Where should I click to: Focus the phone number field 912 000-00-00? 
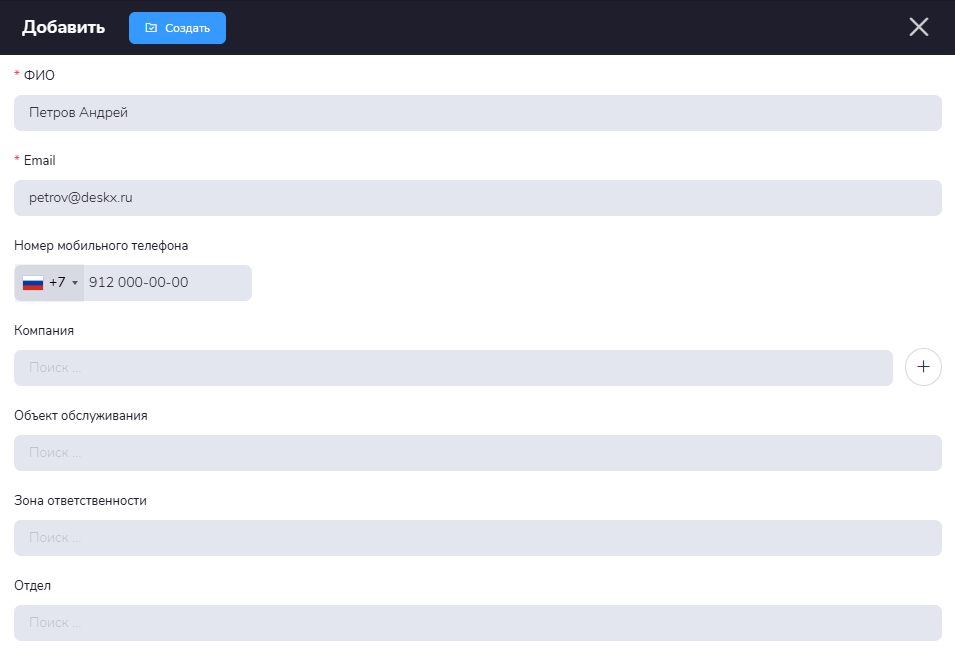[x=165, y=283]
